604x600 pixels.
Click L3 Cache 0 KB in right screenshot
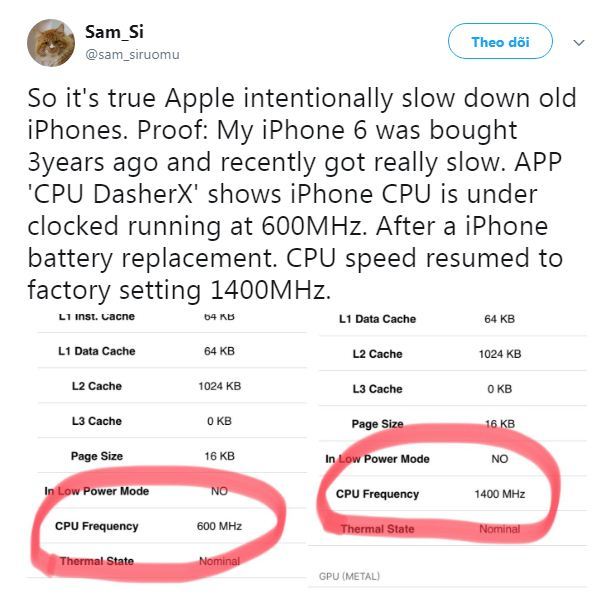[x=430, y=389]
